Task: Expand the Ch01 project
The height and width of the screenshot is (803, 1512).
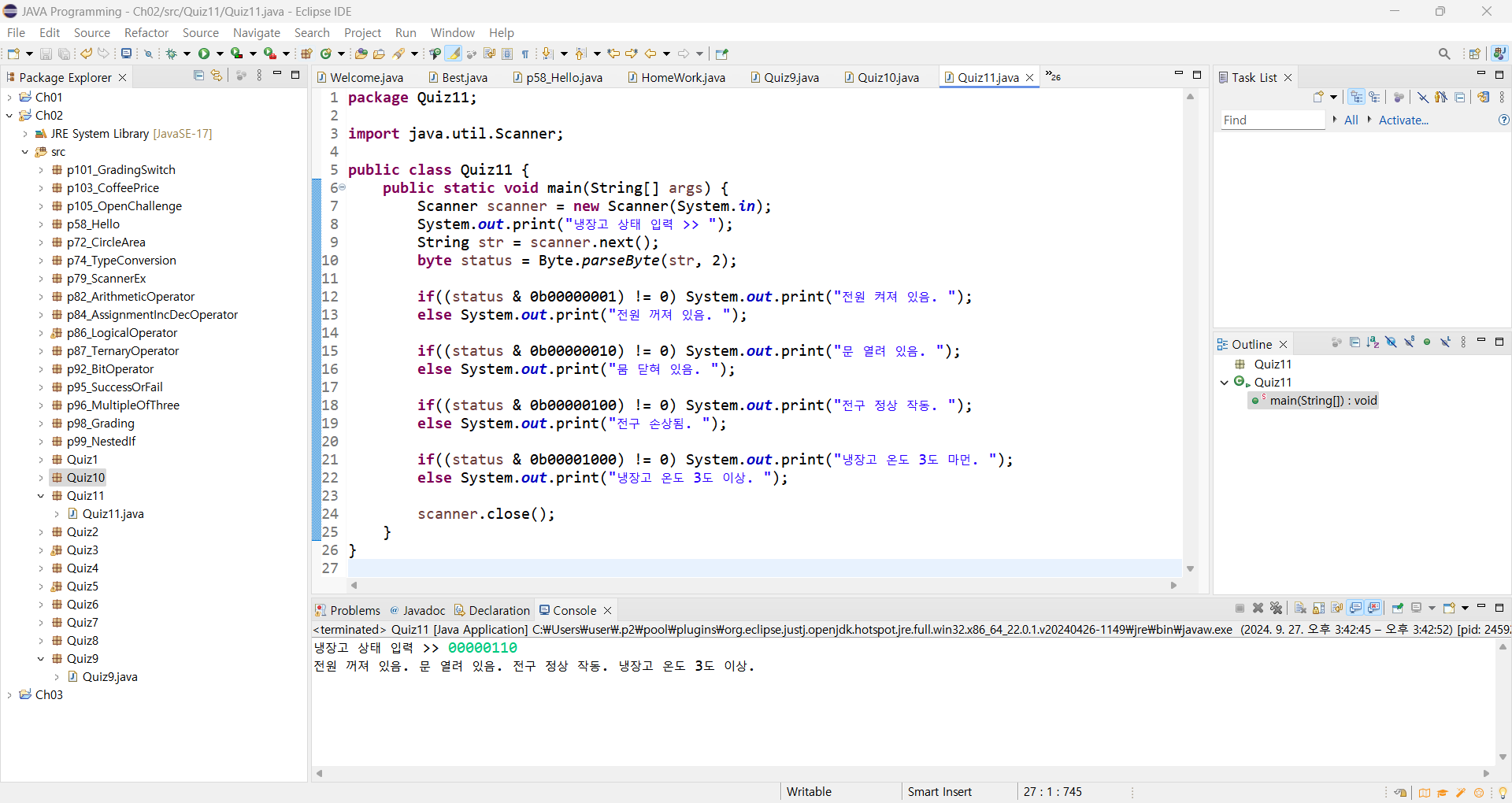Action: coord(9,98)
